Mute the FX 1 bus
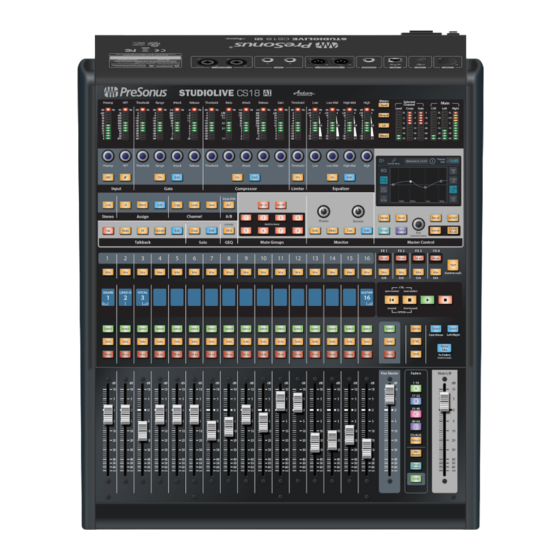The image size is (560, 560). click(384, 258)
